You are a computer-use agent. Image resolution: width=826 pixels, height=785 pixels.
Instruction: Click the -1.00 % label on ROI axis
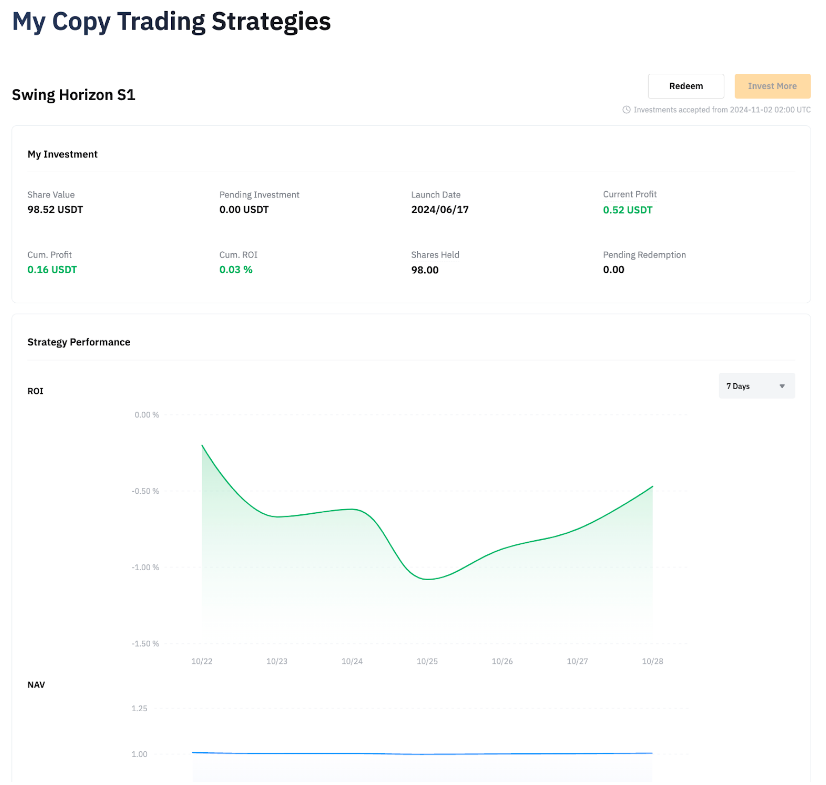pos(146,567)
